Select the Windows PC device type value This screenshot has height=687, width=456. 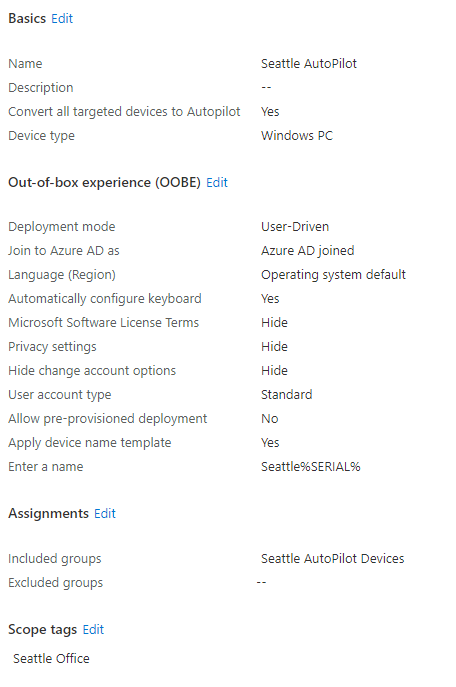point(297,136)
